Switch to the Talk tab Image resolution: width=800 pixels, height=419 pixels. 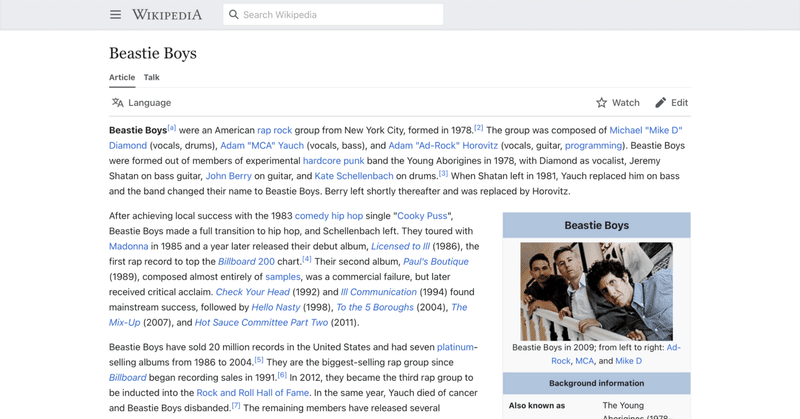pyautogui.click(x=151, y=77)
